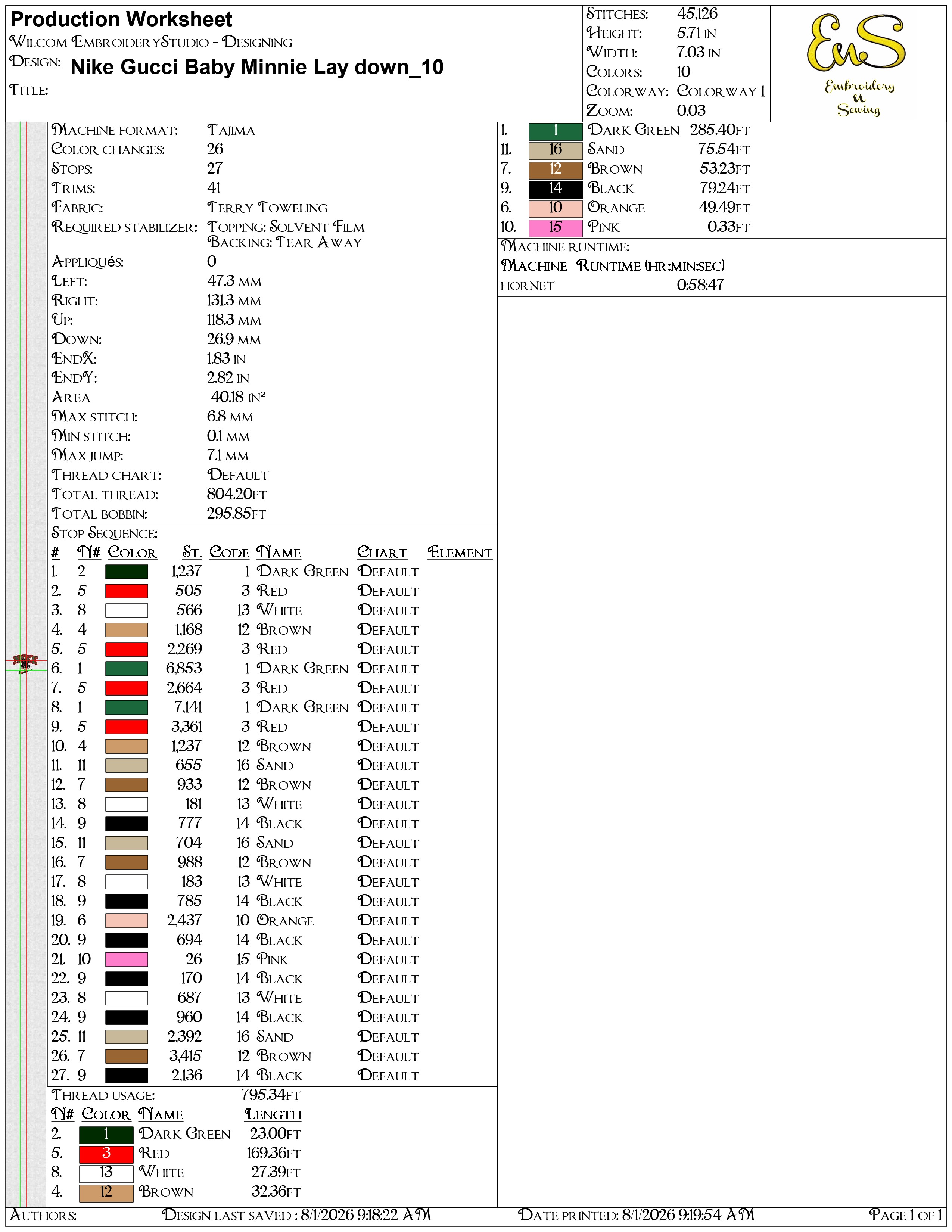The height and width of the screenshot is (1232, 952).
Task: Pick the Orange swatch in stop sequence row 19
Action: (127, 921)
